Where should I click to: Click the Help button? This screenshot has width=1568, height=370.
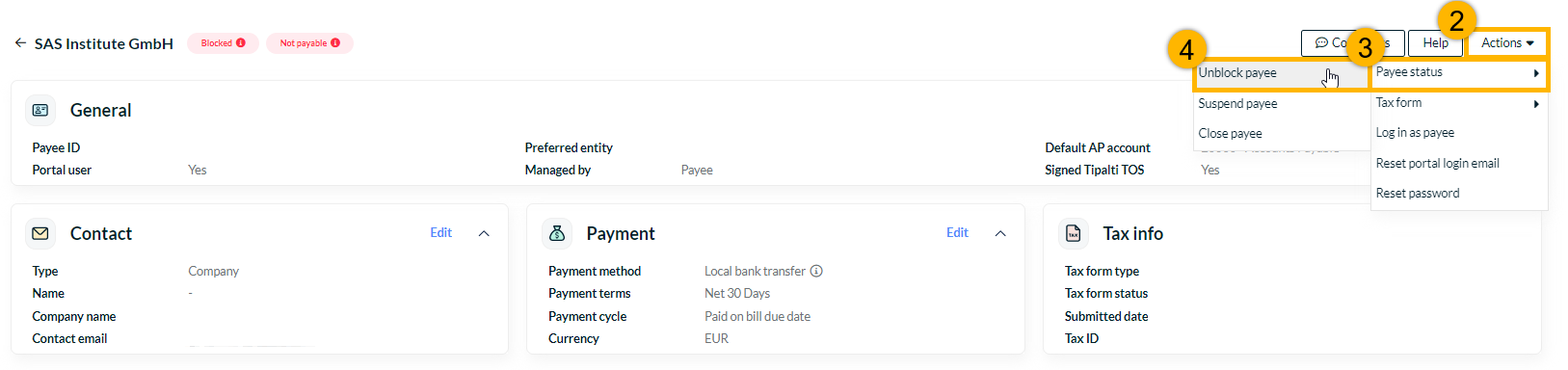tap(1435, 43)
